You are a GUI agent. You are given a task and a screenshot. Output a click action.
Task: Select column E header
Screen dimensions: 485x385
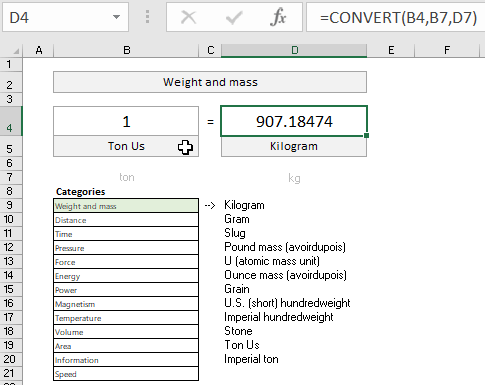pyautogui.click(x=391, y=50)
